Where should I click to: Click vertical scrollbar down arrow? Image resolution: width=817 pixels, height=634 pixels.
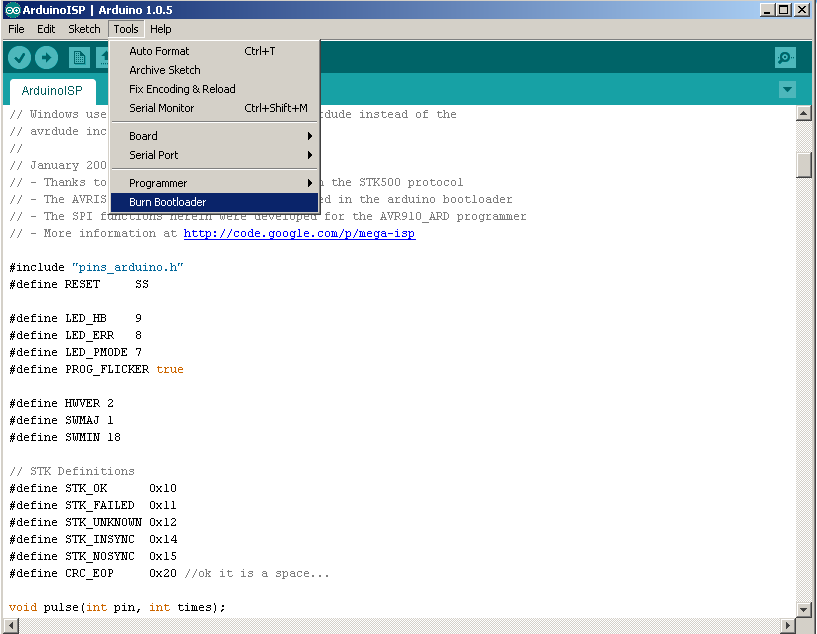tap(803, 609)
